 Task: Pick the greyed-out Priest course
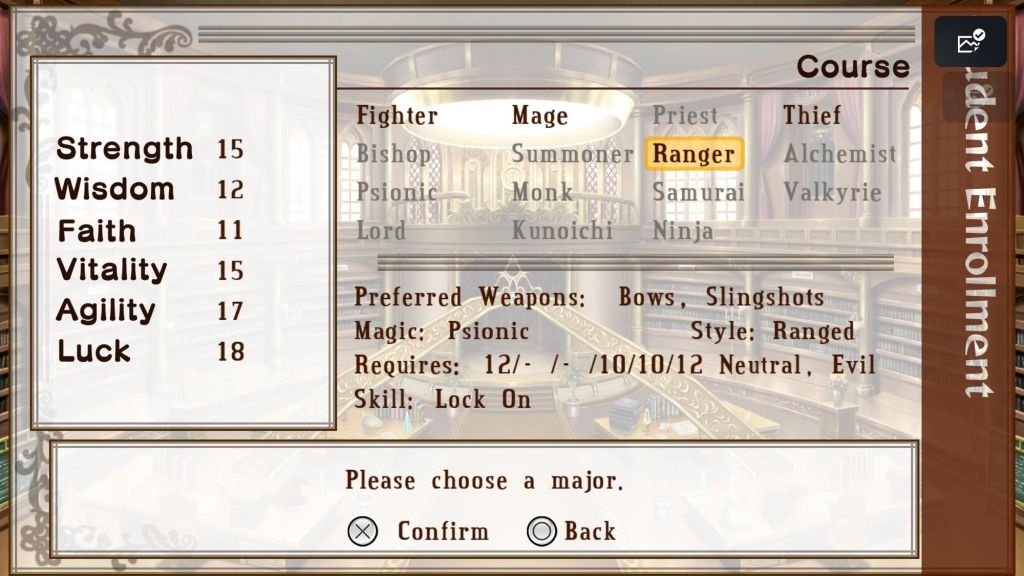[685, 116]
